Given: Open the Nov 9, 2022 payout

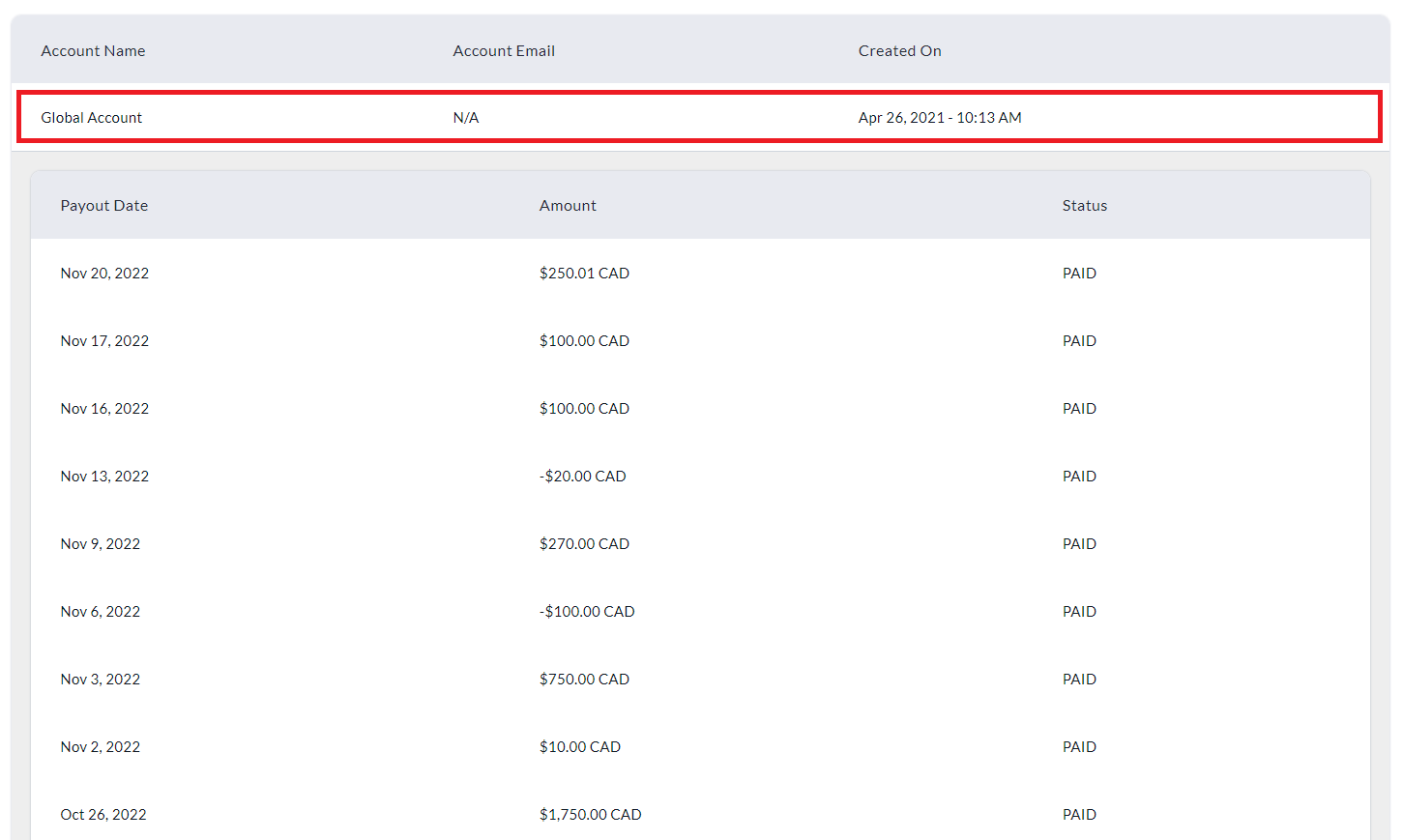Looking at the screenshot, I should point(101,544).
